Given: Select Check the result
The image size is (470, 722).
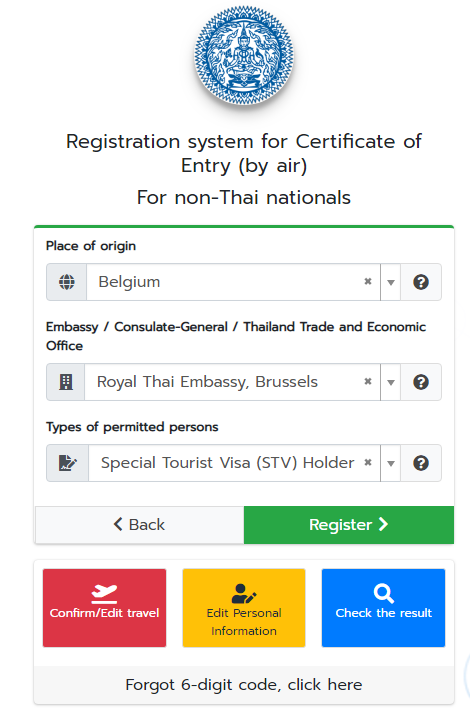Looking at the screenshot, I should 383,608.
